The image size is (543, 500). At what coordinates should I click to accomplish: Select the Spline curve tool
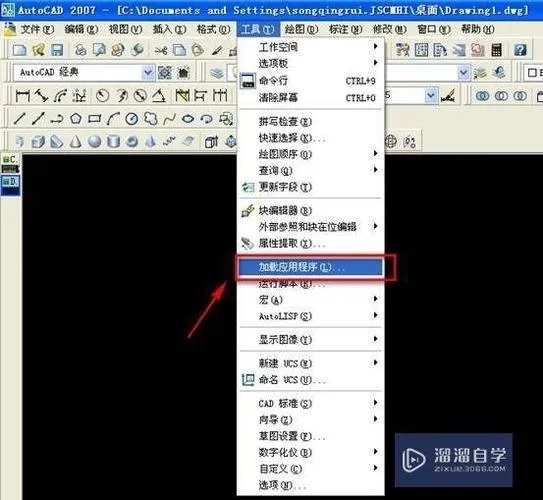point(169,119)
